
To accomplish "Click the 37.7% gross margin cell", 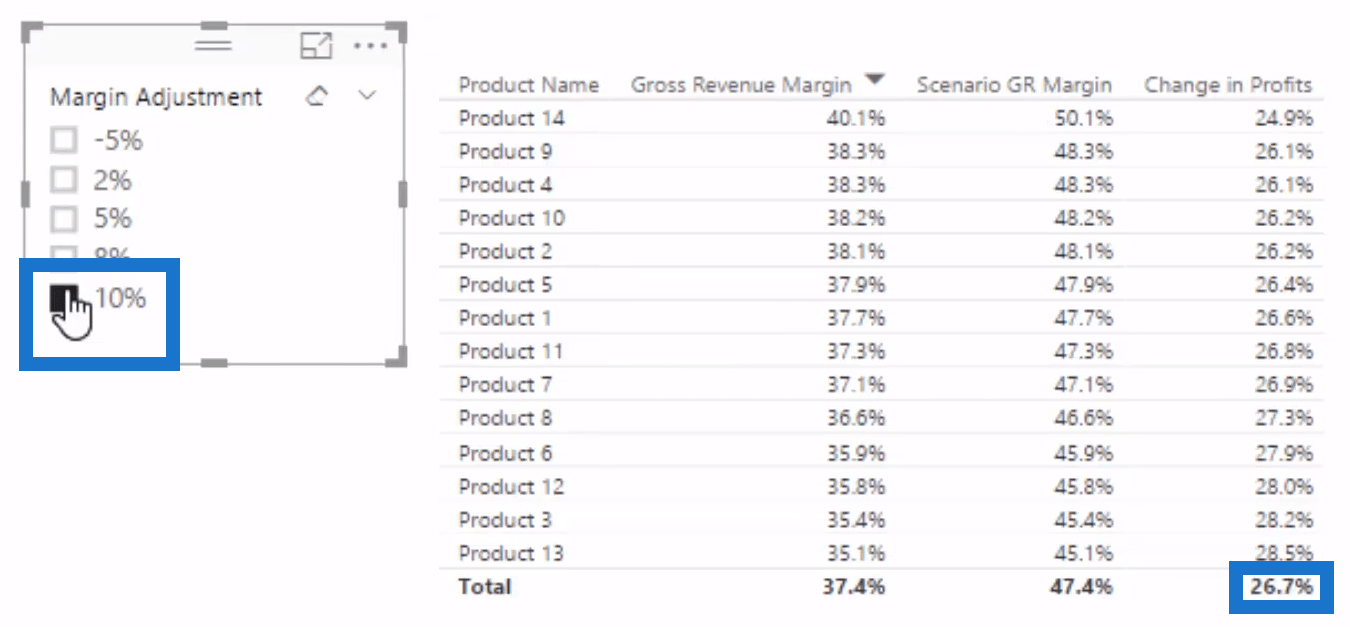I will tap(858, 318).
